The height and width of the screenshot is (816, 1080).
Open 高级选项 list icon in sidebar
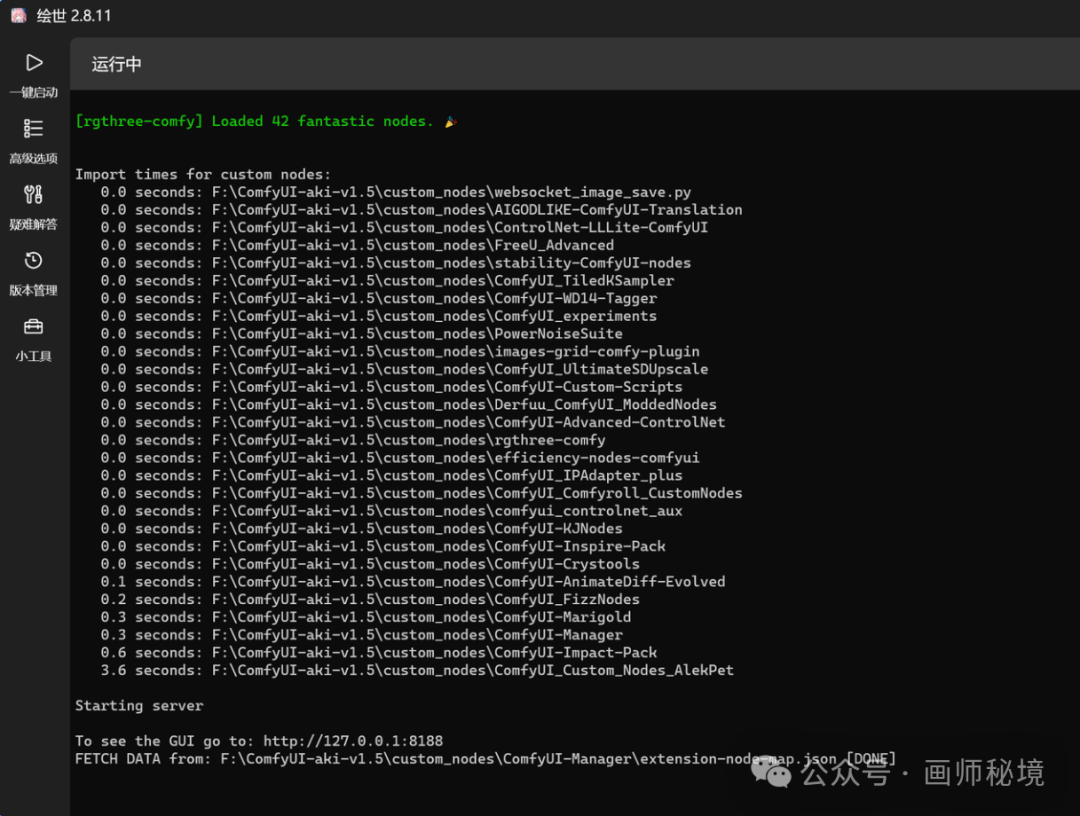click(33, 129)
